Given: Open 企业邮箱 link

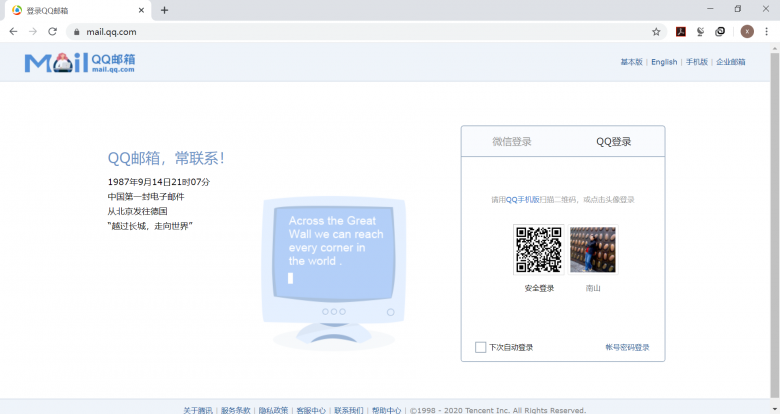Looking at the screenshot, I should (x=731, y=62).
